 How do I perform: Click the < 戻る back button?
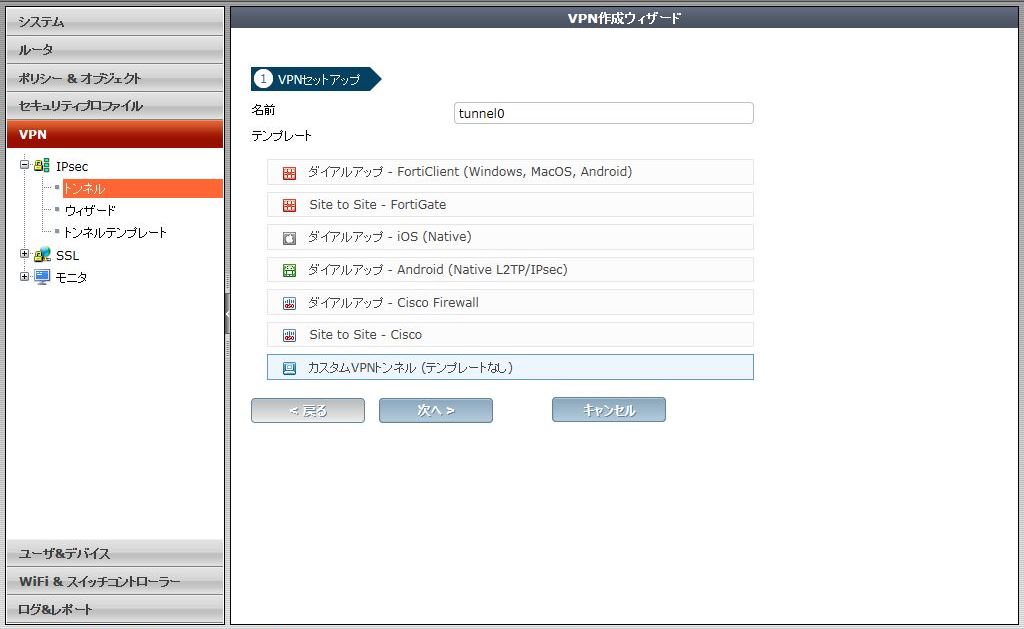pyautogui.click(x=308, y=410)
